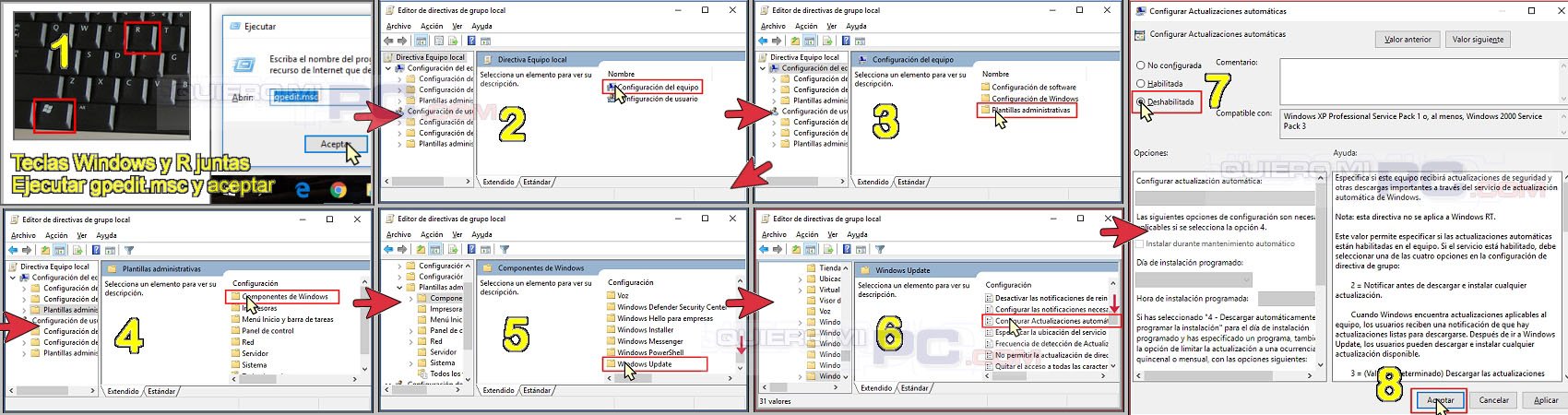
Task: Collapse Configuración del eq in step 4 tree
Action: click(x=13, y=277)
